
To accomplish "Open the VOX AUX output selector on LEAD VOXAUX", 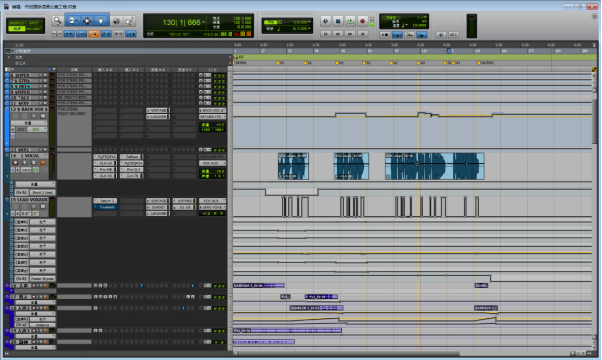I will click(212, 201).
